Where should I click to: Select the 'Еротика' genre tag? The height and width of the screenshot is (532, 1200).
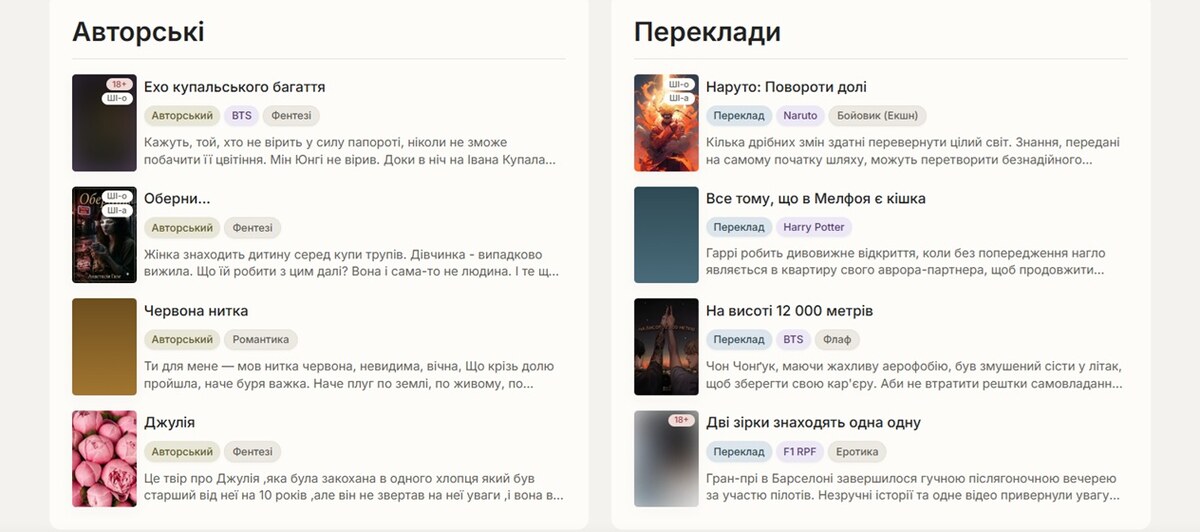(x=856, y=452)
